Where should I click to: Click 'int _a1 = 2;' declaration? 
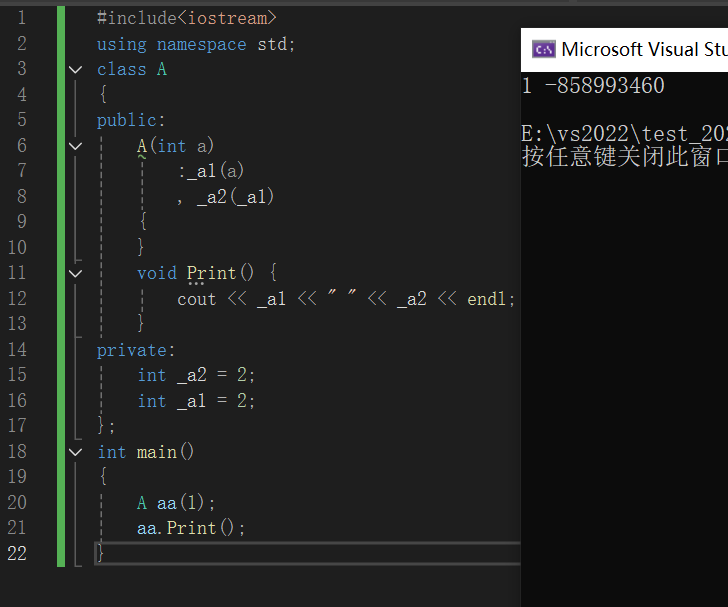[196, 400]
